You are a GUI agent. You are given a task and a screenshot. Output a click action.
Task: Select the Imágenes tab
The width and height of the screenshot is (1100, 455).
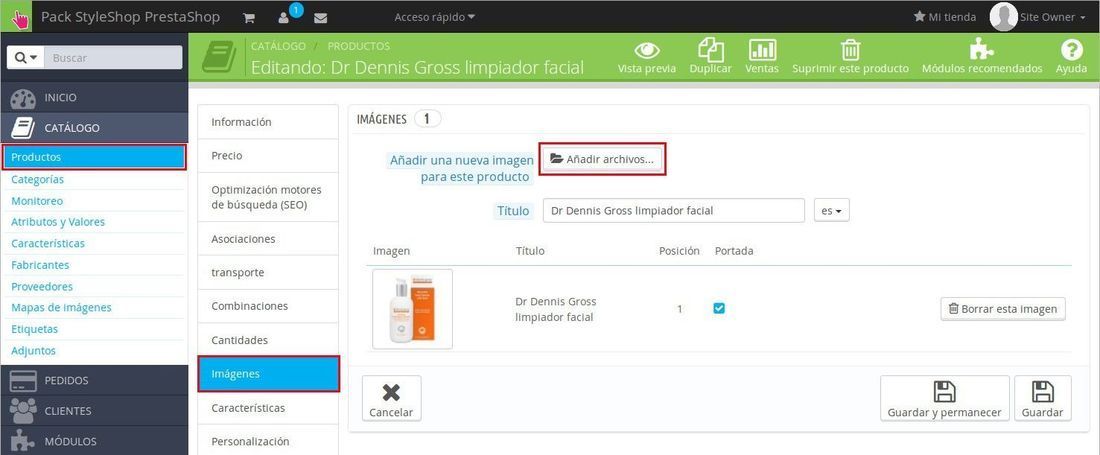(x=269, y=374)
